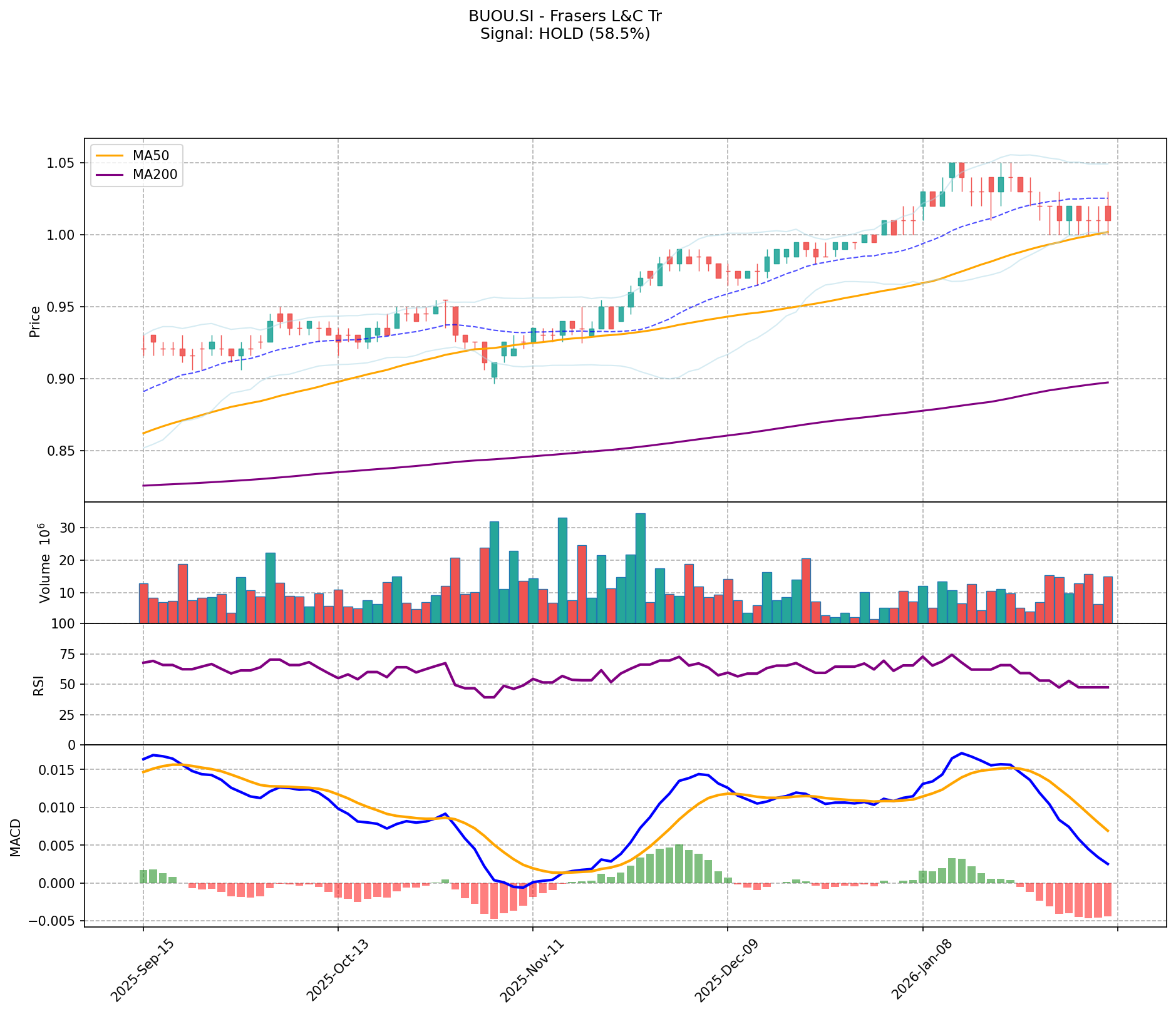Viewport: 1176px width, 1014px height.
Task: Click the MA200 legend label
Action: click(155, 175)
